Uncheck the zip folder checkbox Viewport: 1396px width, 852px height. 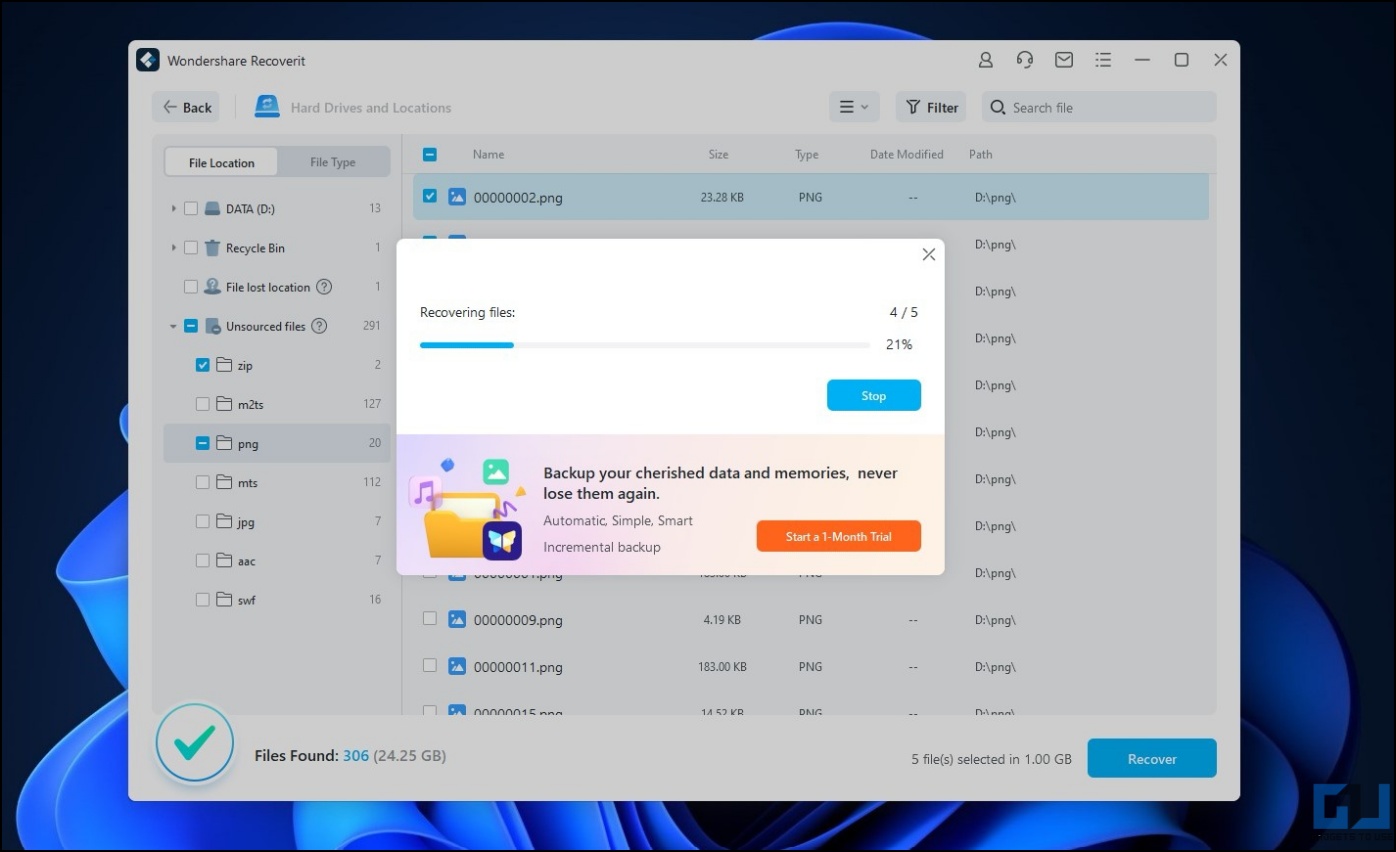[x=203, y=365]
